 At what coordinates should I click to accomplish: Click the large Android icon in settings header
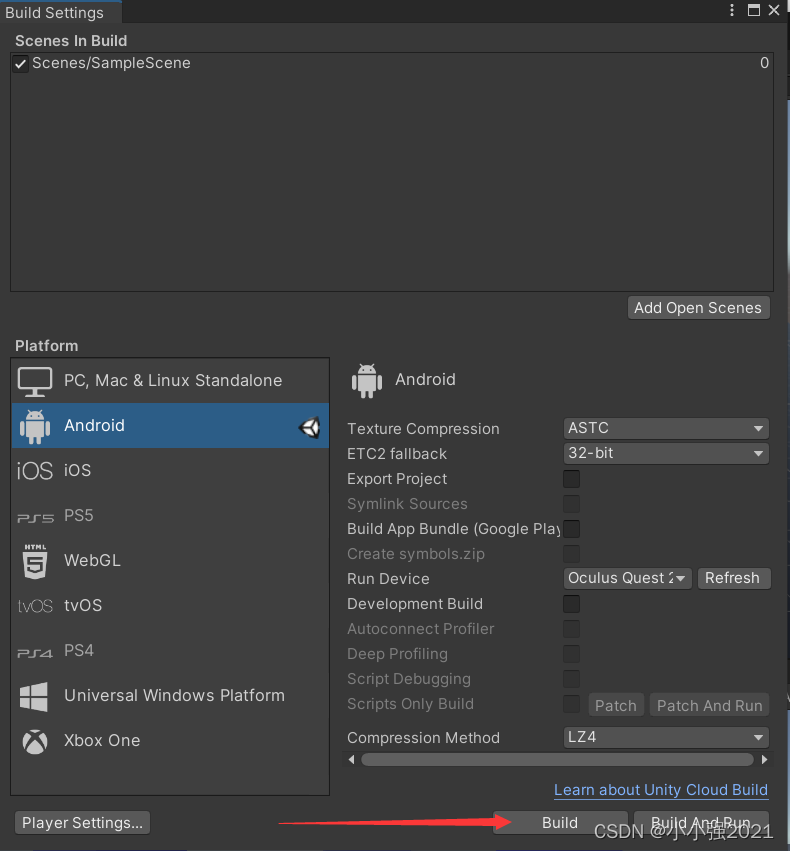click(367, 381)
